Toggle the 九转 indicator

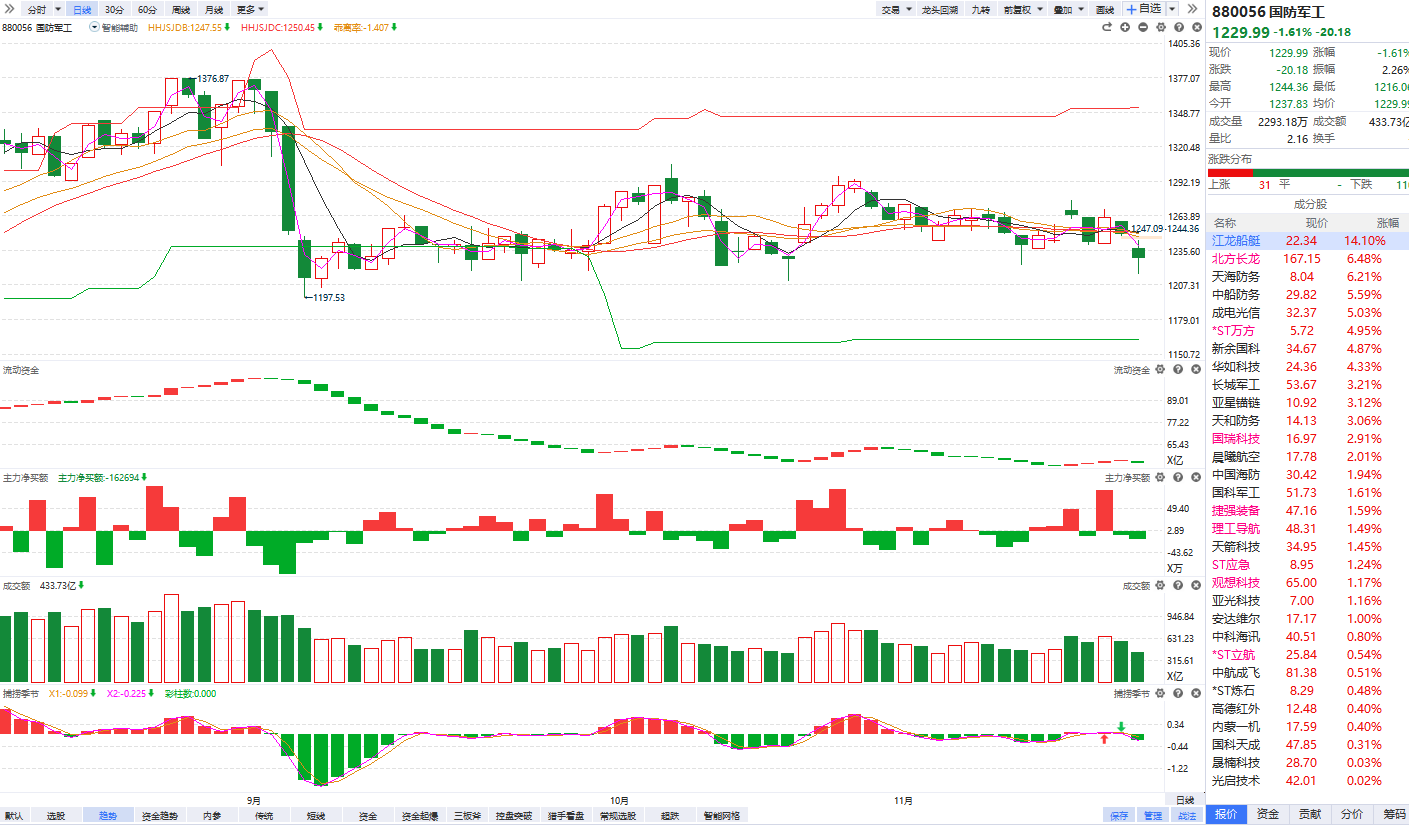click(981, 9)
